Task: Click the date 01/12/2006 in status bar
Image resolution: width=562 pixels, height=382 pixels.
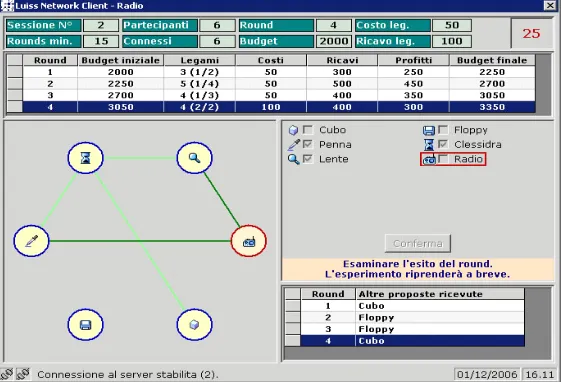Action: [x=487, y=374]
